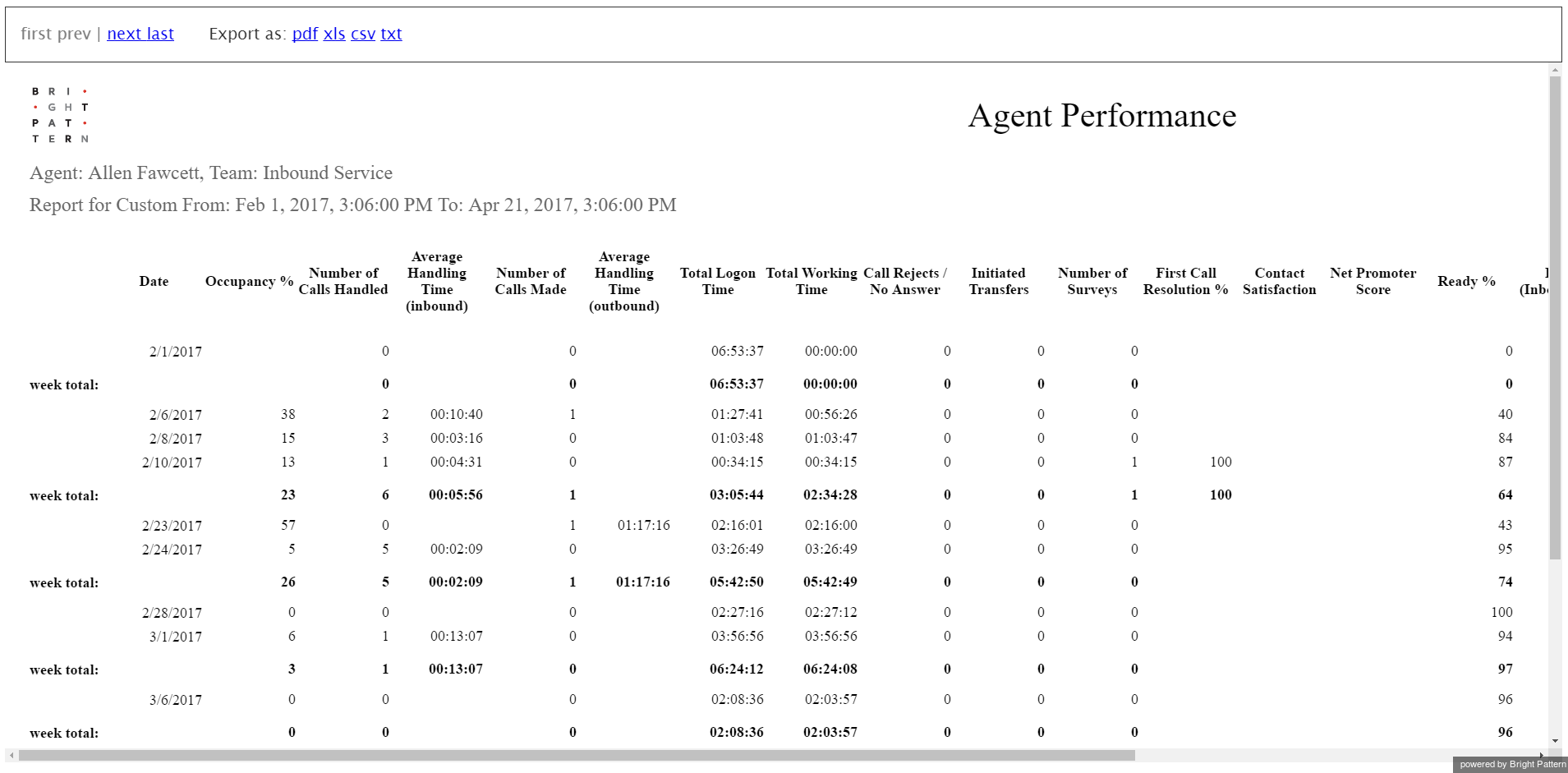Export the report as txt
This screenshot has height=773, width=1568.
pyautogui.click(x=391, y=34)
